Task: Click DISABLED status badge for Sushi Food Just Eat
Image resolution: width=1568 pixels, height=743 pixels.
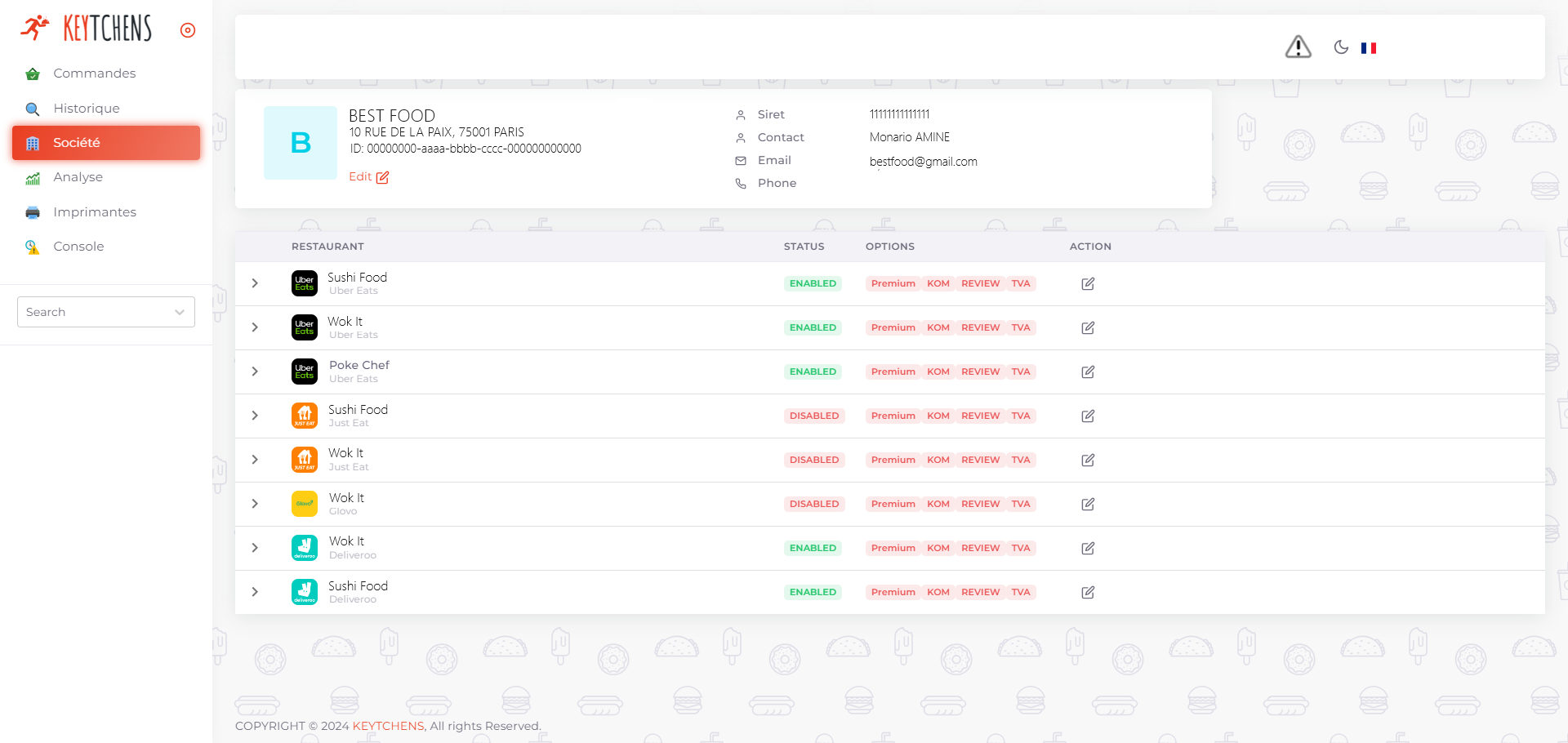Action: click(x=813, y=416)
